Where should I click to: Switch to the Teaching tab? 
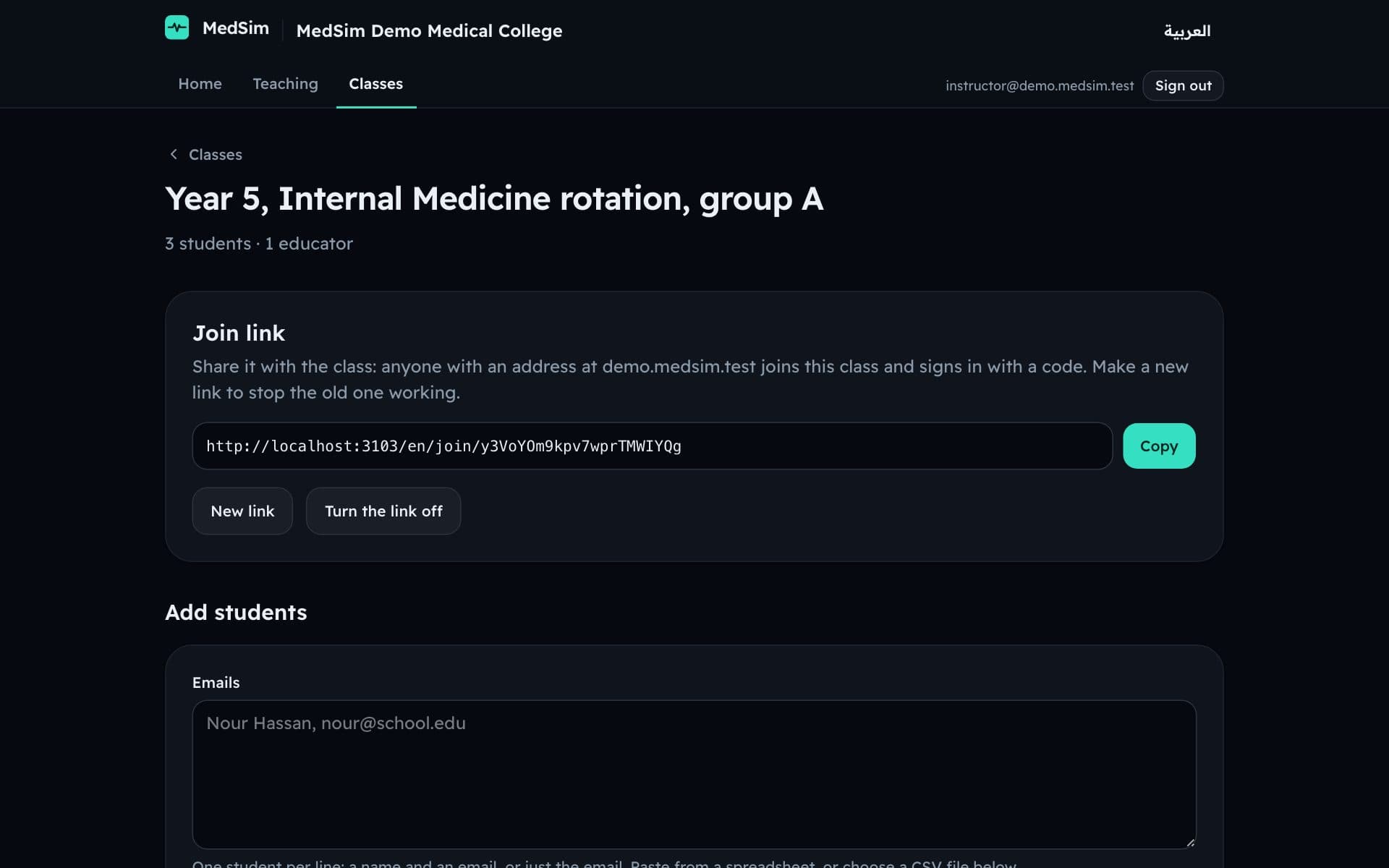[285, 84]
